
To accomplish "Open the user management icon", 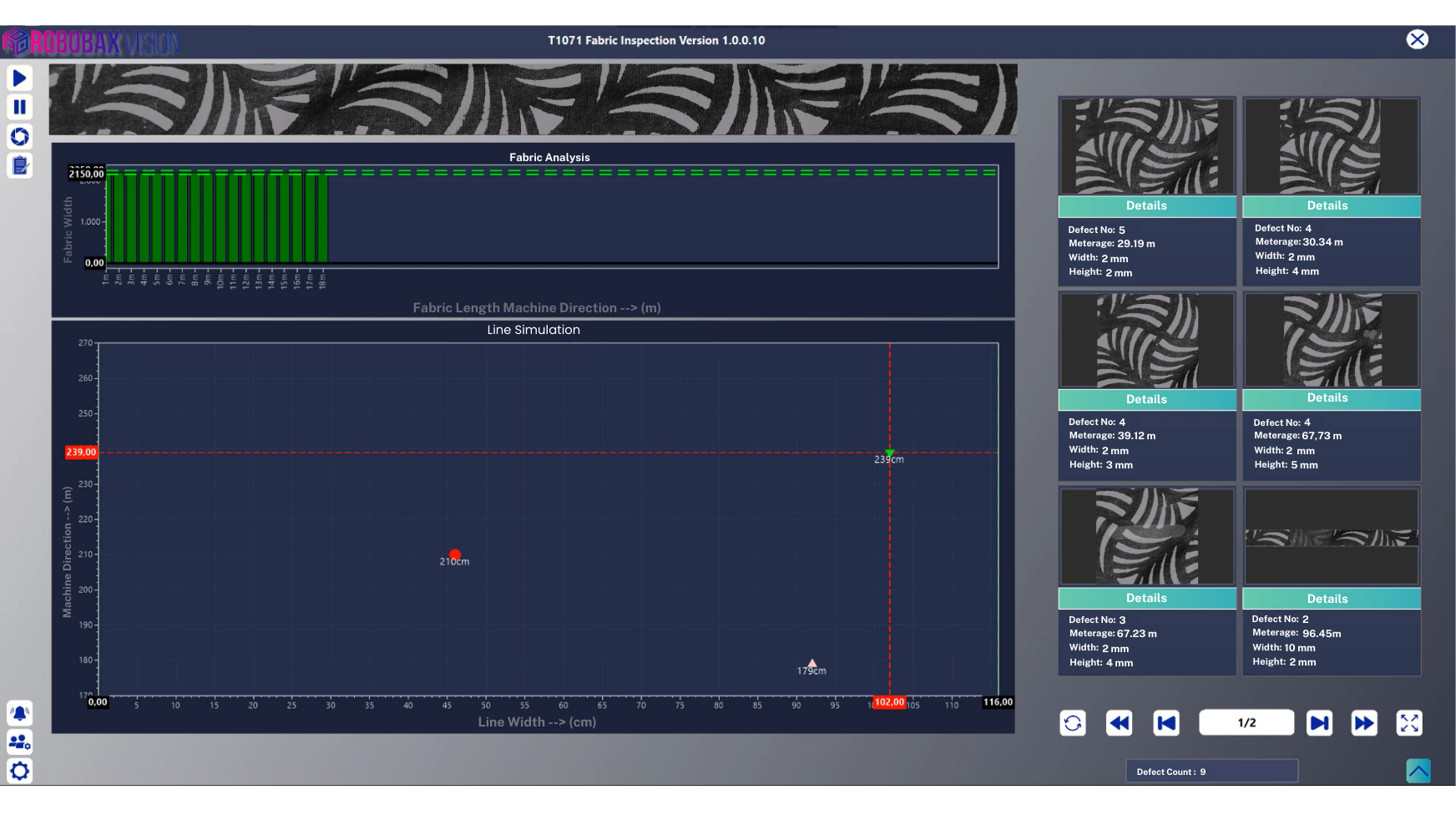I will (x=20, y=742).
